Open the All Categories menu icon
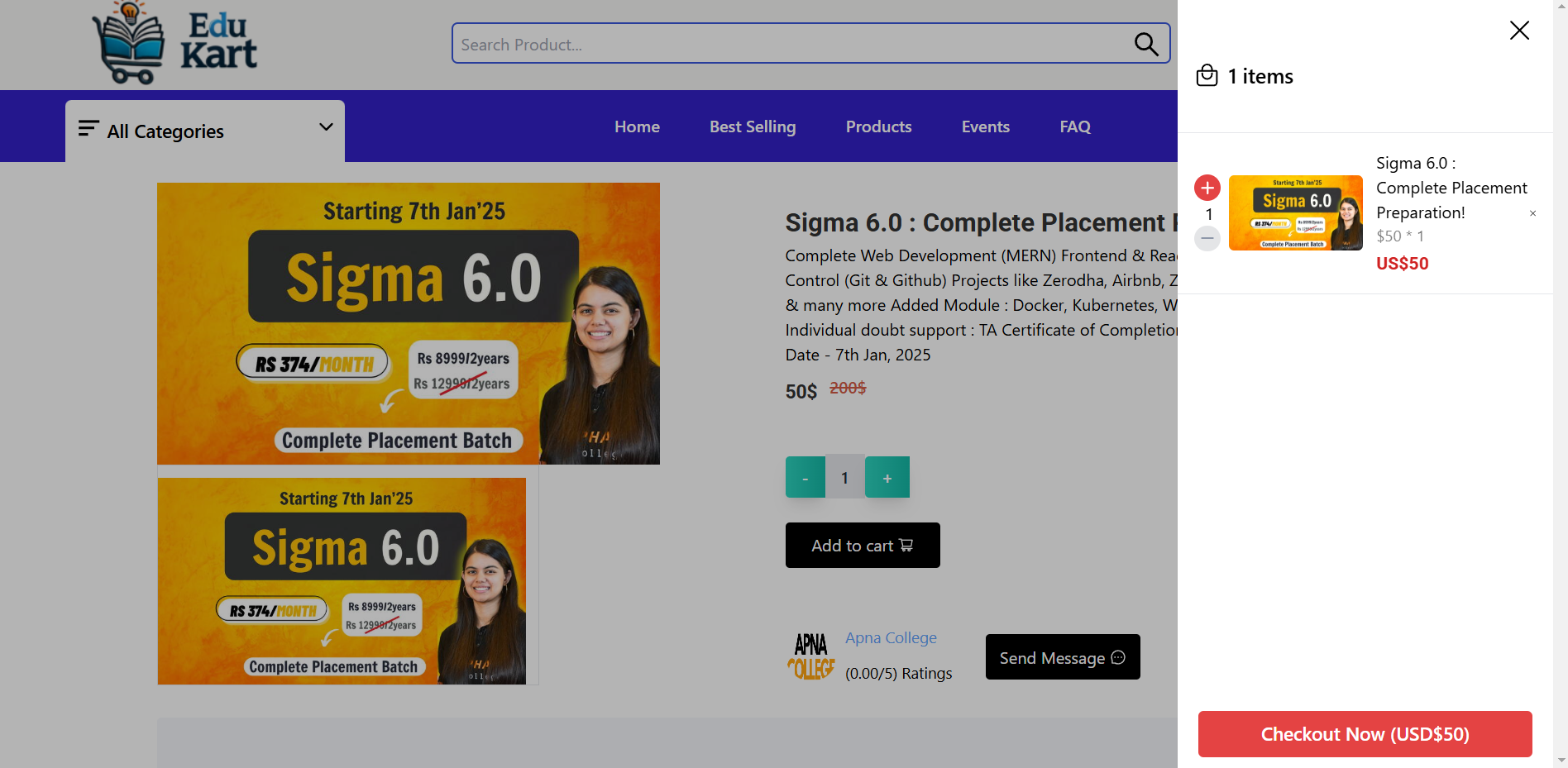Viewport: 1568px width, 768px height. (88, 129)
